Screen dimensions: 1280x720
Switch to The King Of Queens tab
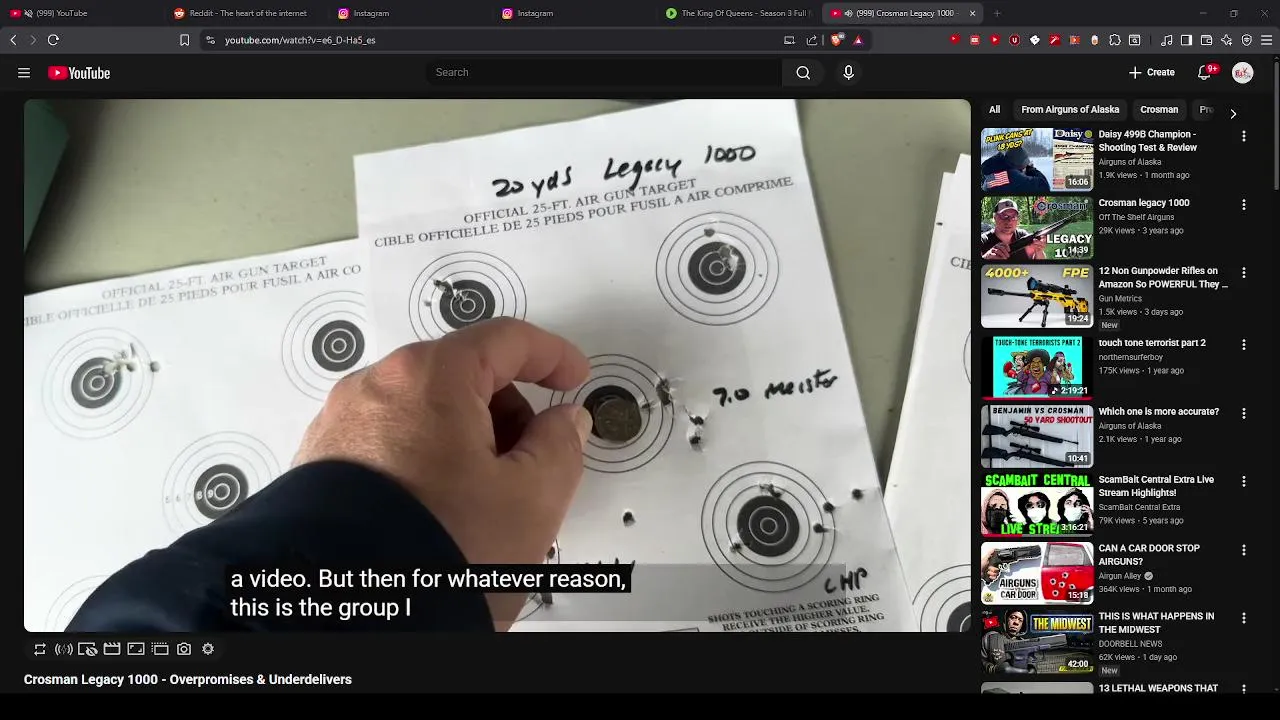click(x=739, y=13)
